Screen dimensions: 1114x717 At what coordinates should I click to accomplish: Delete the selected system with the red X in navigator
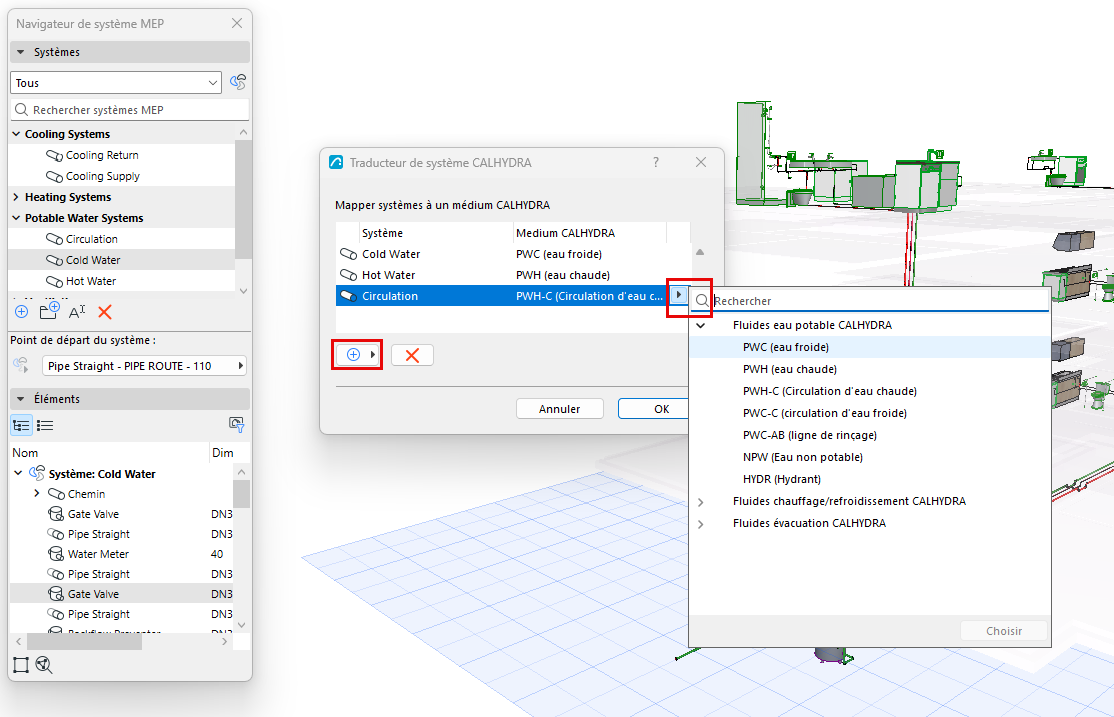pos(105,312)
